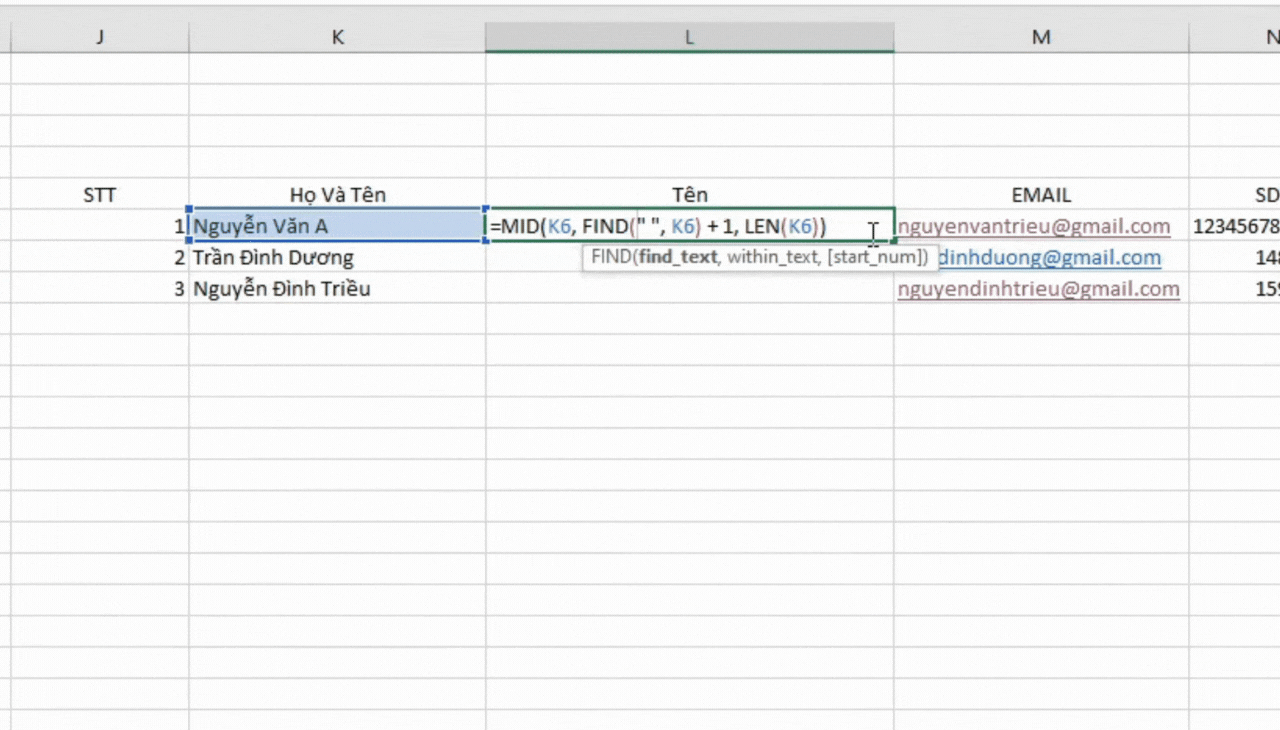This screenshot has width=1280, height=730.
Task: Select cell containing Trần Đình Dương
Action: click(x=337, y=257)
